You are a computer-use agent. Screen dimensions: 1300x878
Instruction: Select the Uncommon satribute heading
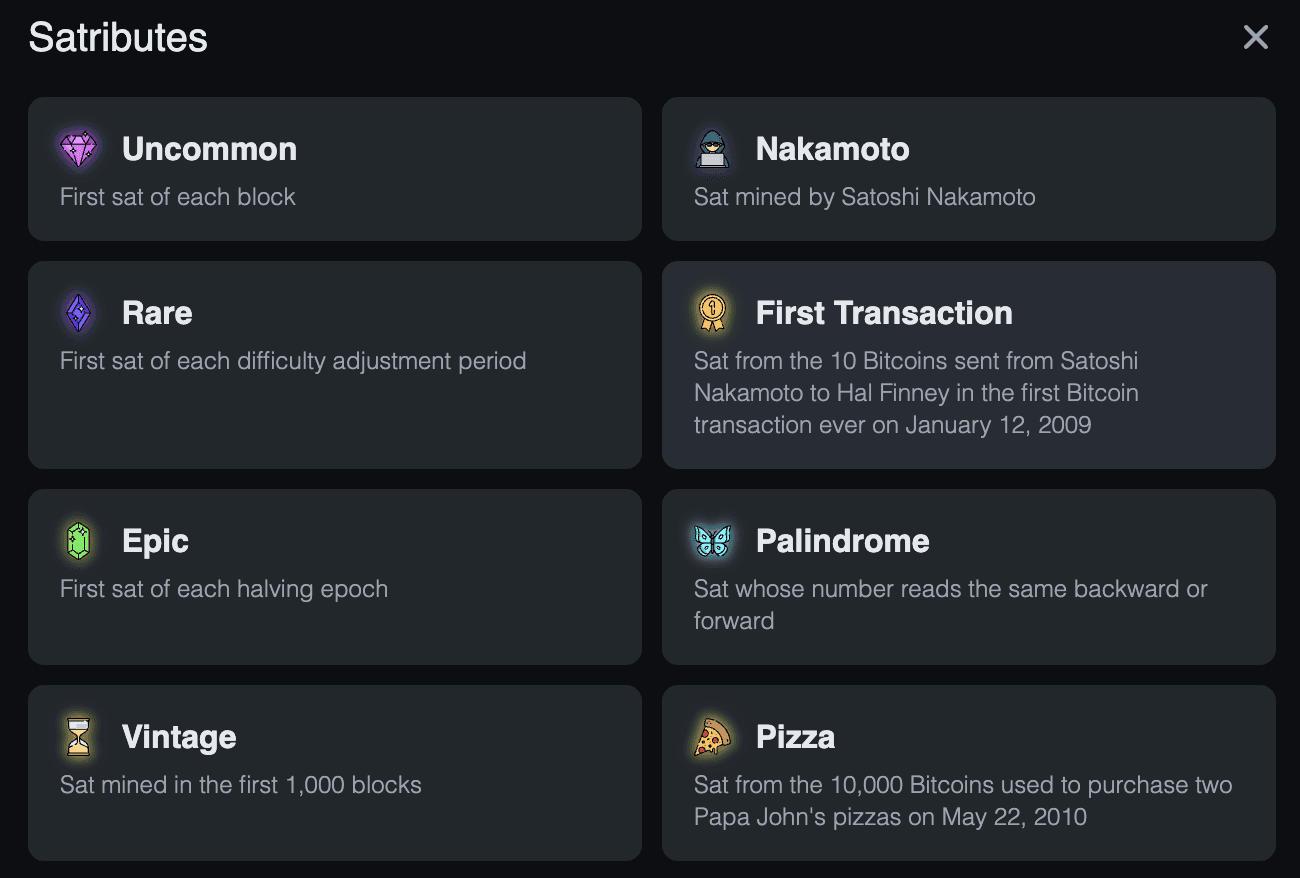209,149
